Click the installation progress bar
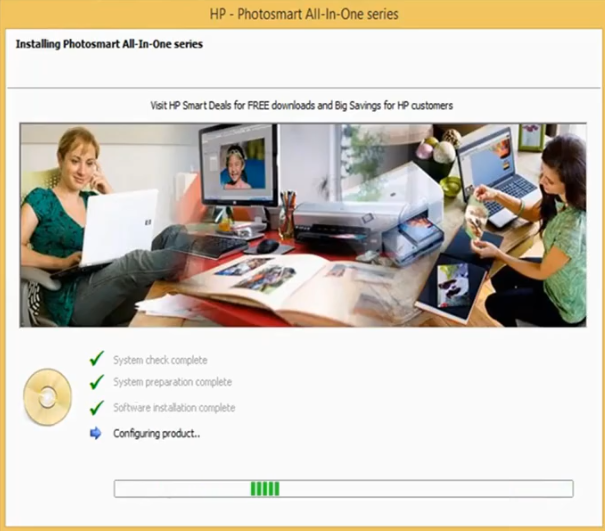The height and width of the screenshot is (531, 605). point(343,489)
